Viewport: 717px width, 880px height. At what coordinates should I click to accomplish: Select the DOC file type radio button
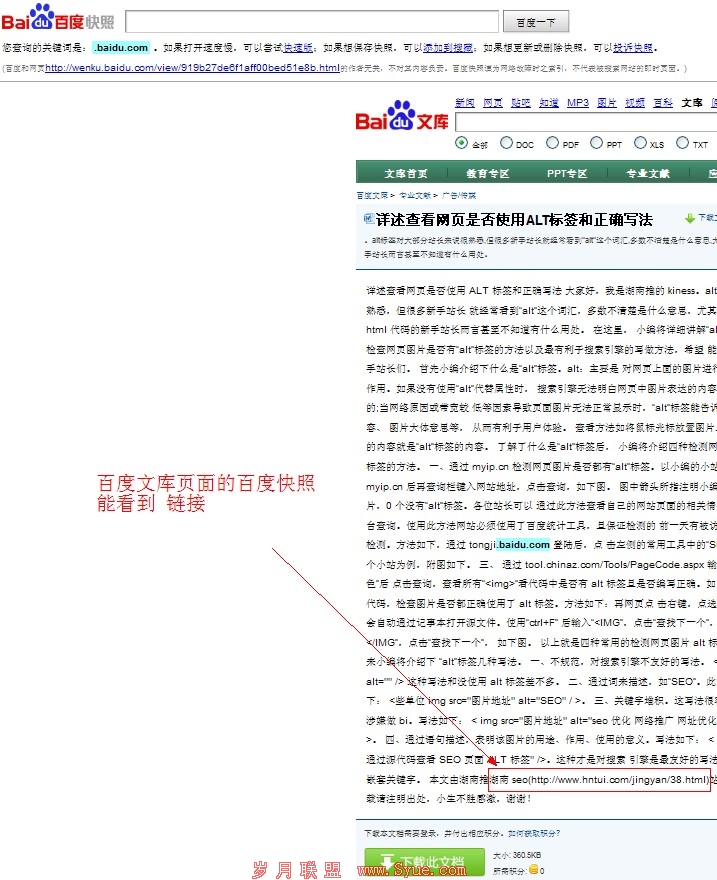[506, 143]
